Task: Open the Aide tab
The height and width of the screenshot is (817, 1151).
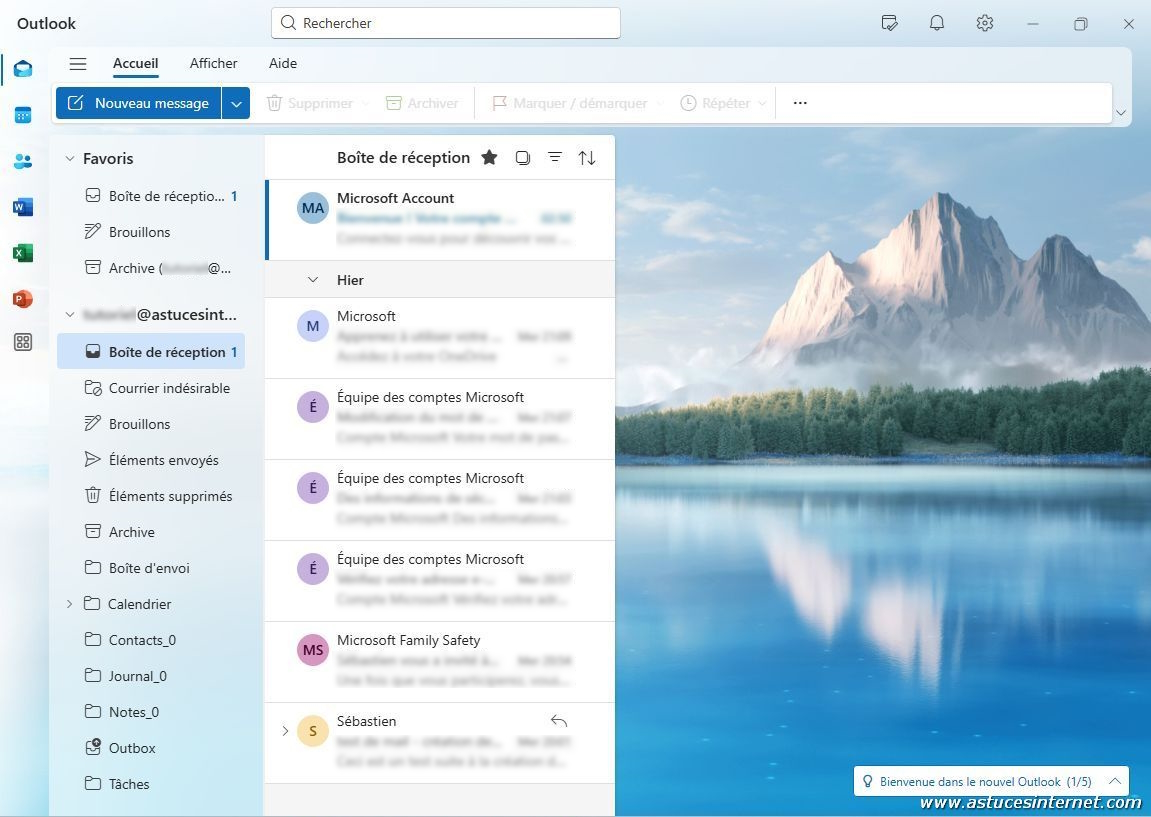Action: tap(283, 64)
